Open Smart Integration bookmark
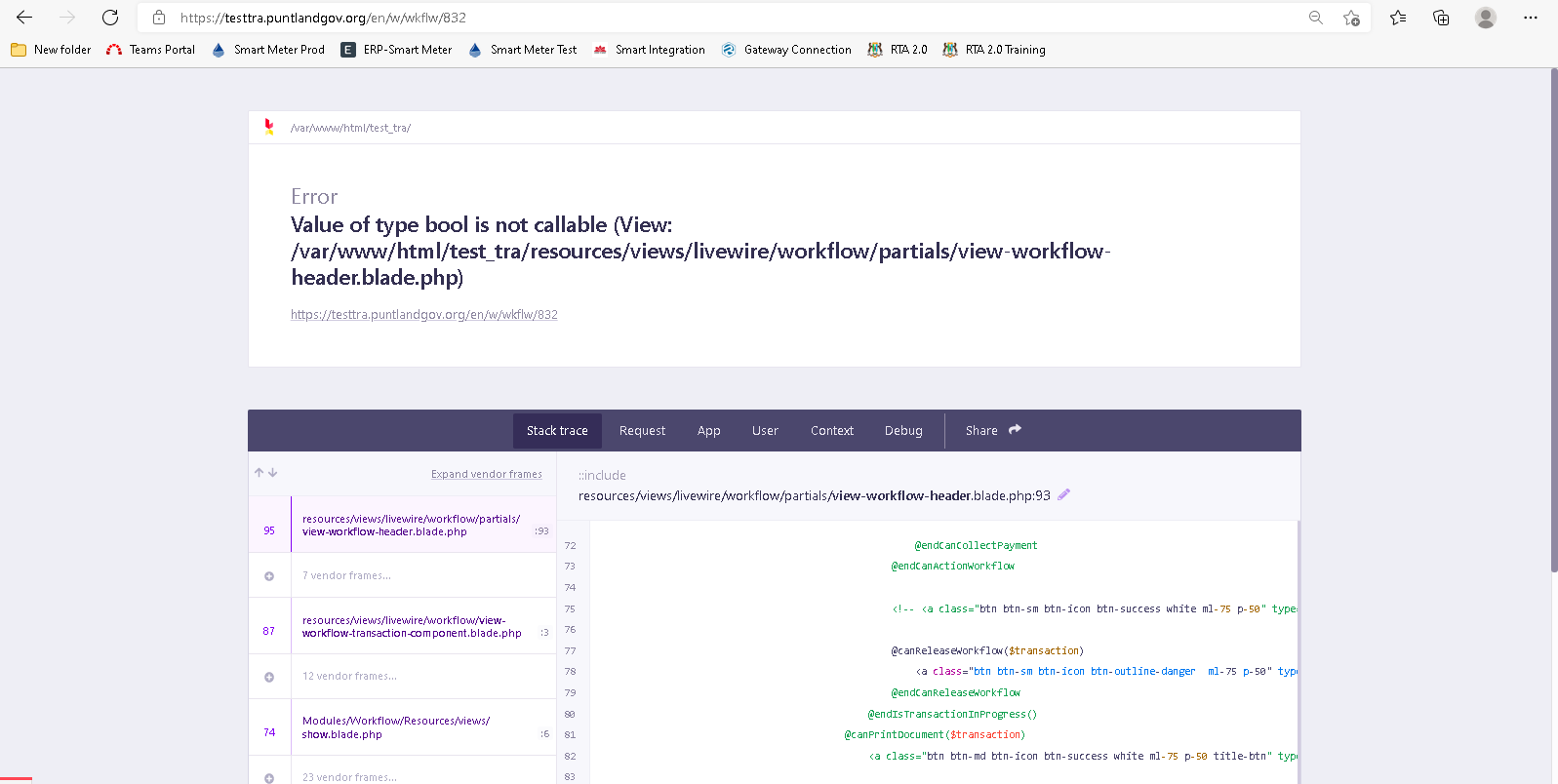Viewport: 1558px width, 784px height. pyautogui.click(x=649, y=50)
